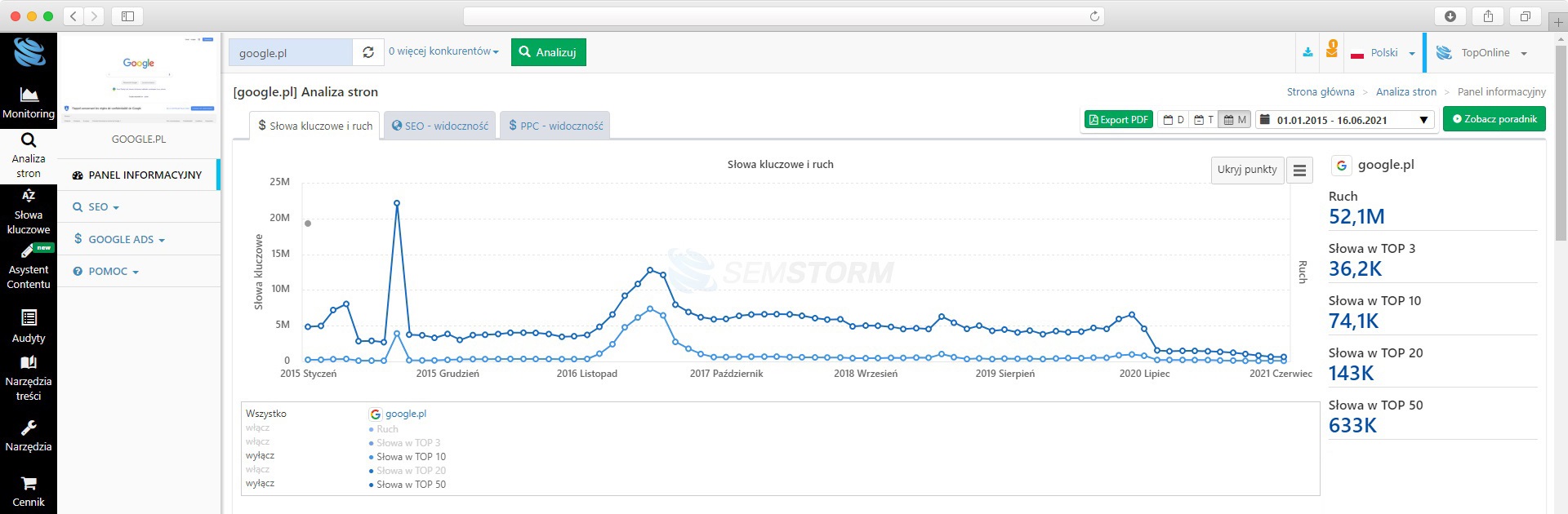Click the 'Ruch' value 52,1M
Viewport: 1568px width, 514px height.
pos(1356,217)
